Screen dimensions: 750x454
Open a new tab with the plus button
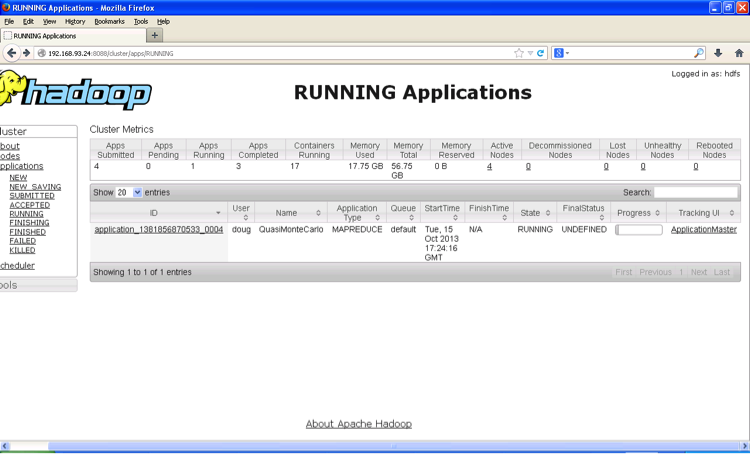[155, 35]
